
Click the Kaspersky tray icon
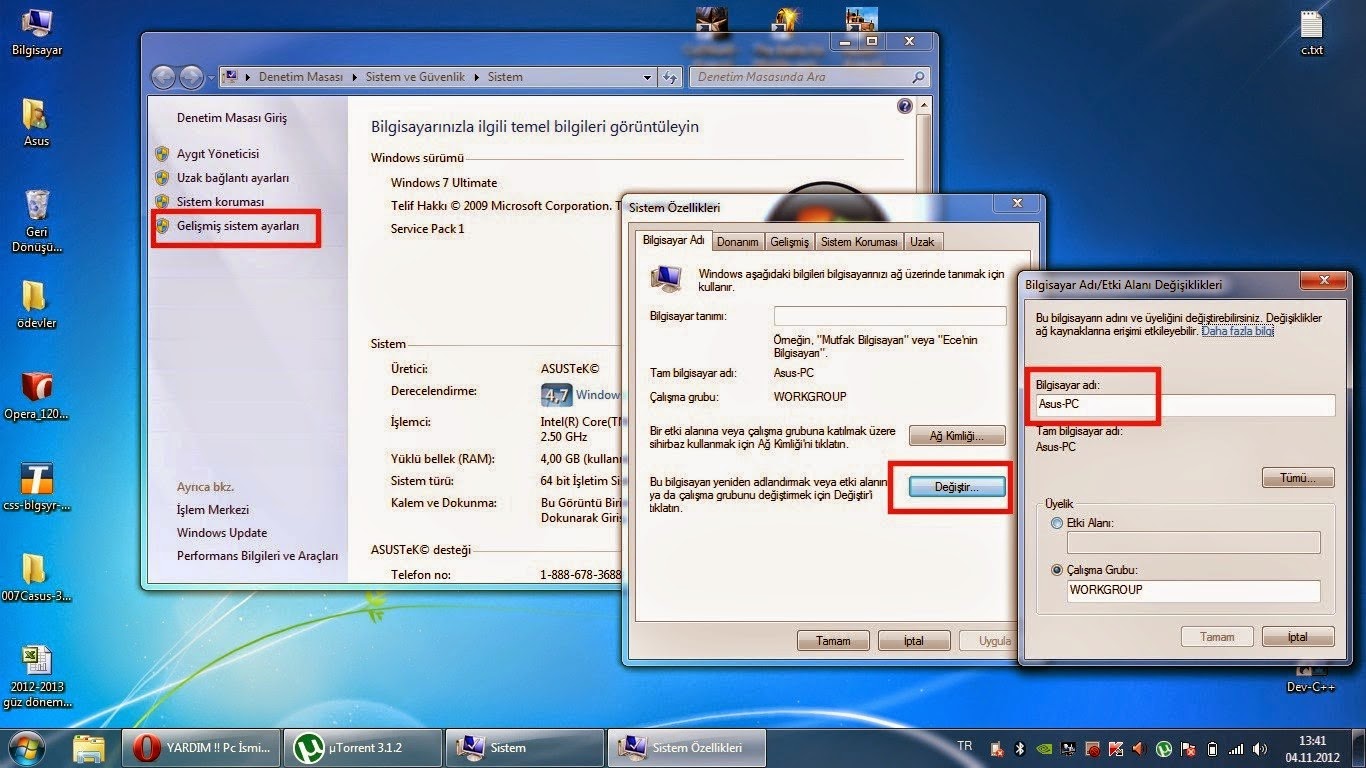[x=1117, y=748]
